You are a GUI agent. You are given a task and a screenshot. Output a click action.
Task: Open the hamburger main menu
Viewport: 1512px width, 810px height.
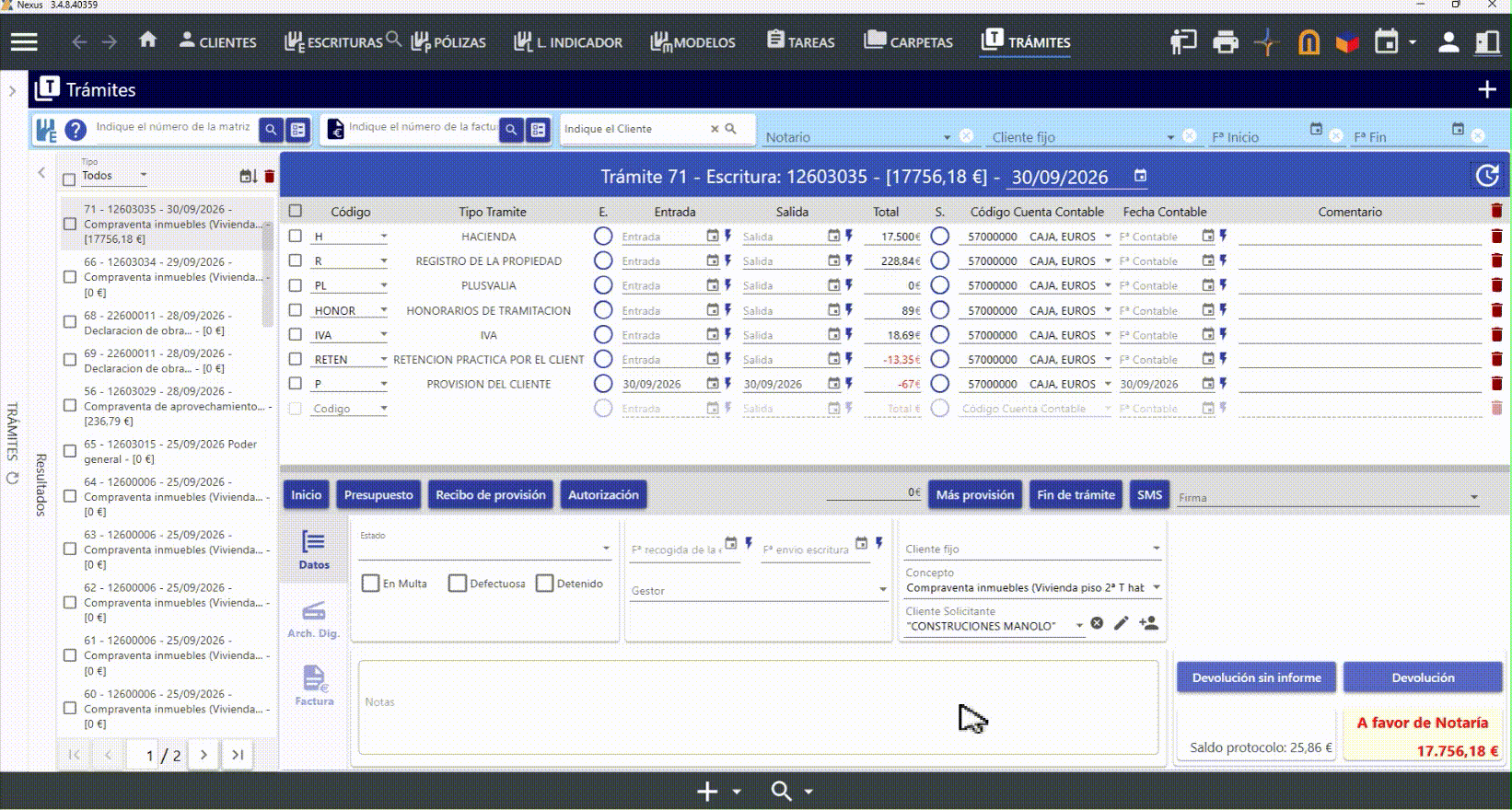[x=24, y=41]
